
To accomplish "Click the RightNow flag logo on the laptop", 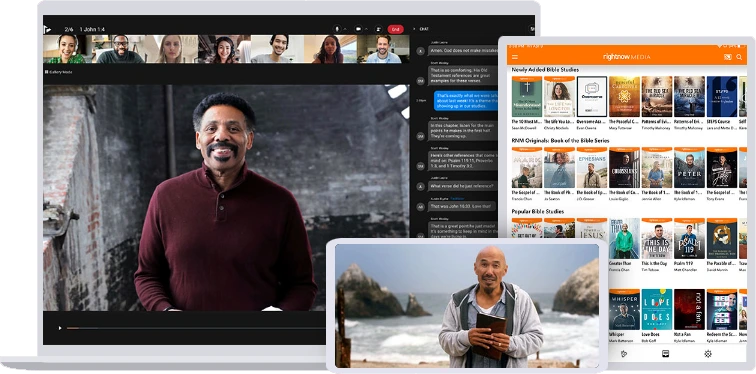I will [47, 29].
